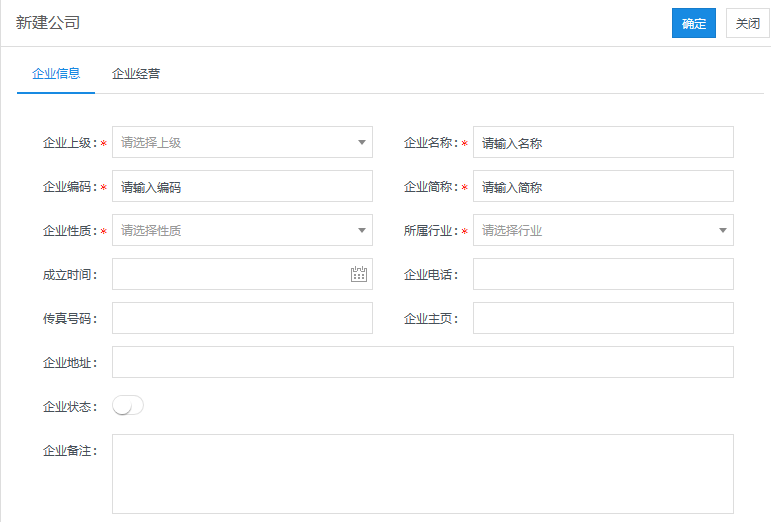Focus the 企业电话 input box
Image resolution: width=771 pixels, height=522 pixels.
pyautogui.click(x=603, y=274)
